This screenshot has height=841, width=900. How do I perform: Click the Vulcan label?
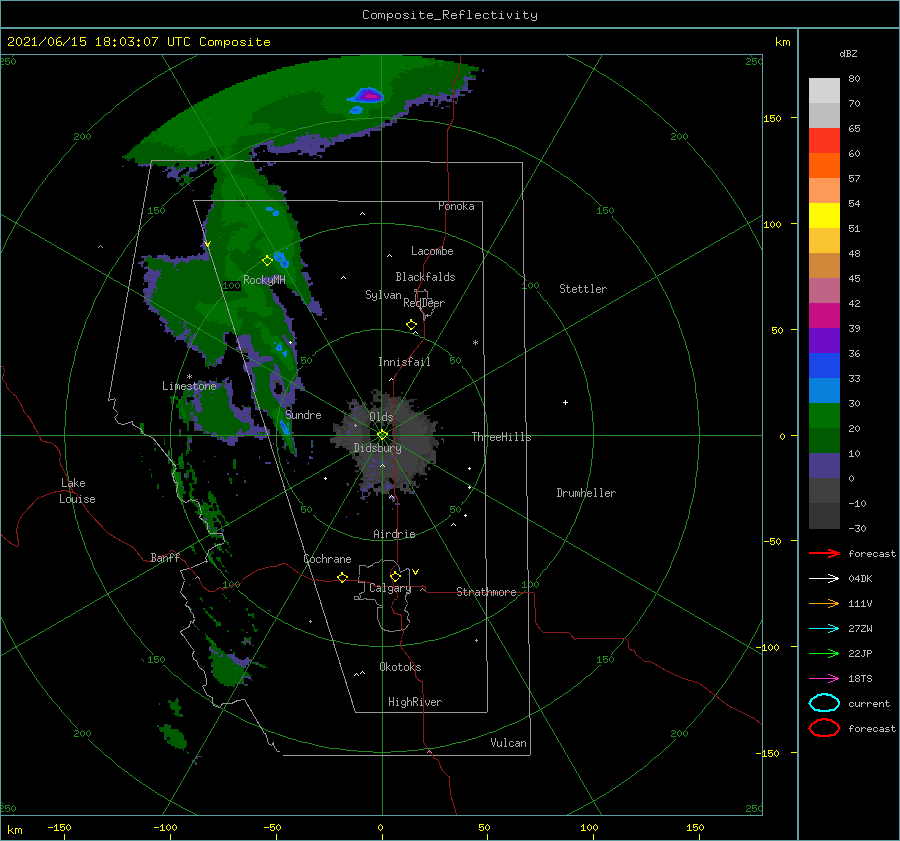pos(508,743)
